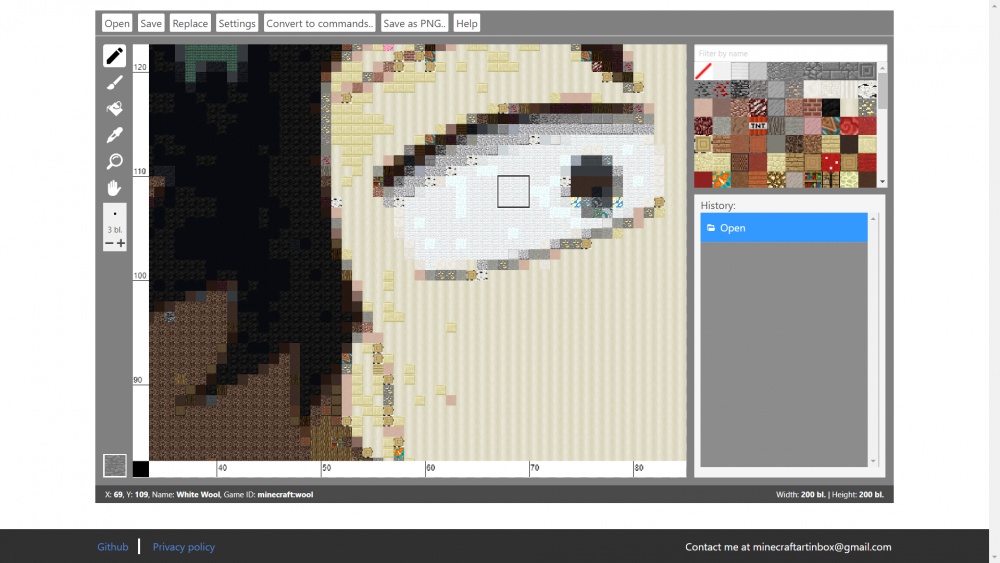Click History panel scroll down arrow

(x=873, y=461)
